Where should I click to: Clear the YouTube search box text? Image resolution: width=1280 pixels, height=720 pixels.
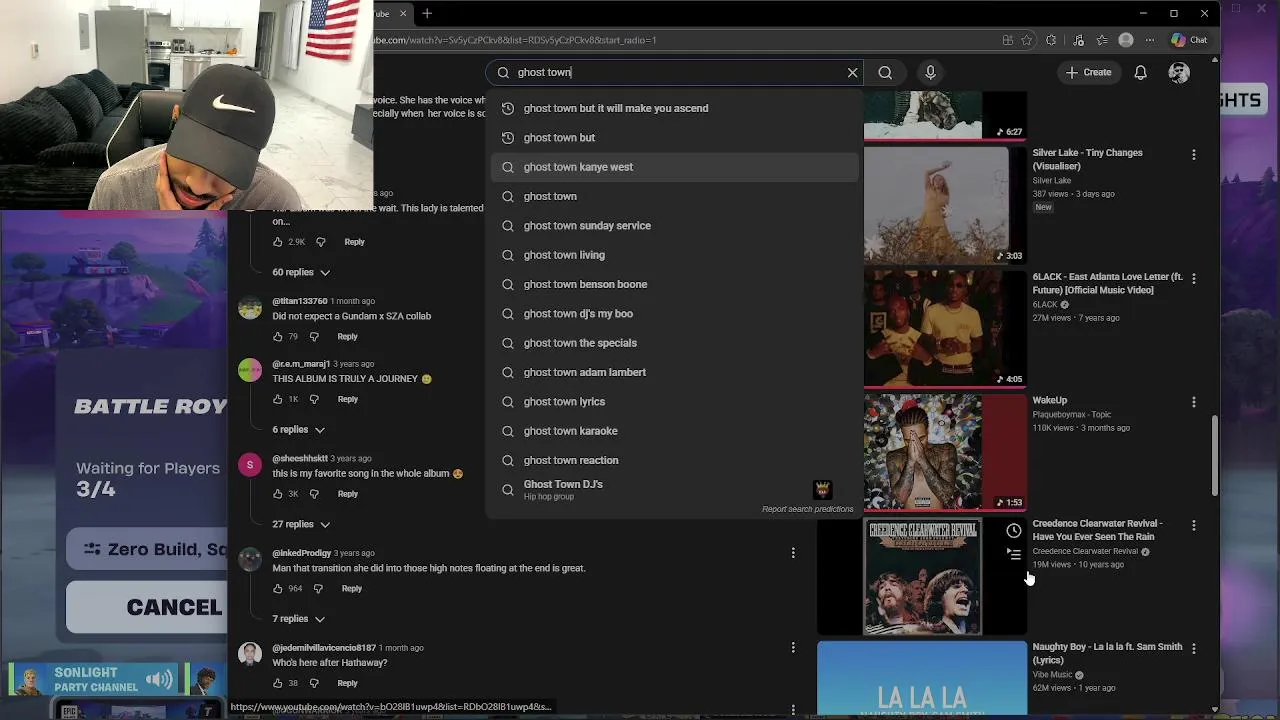[x=852, y=72]
